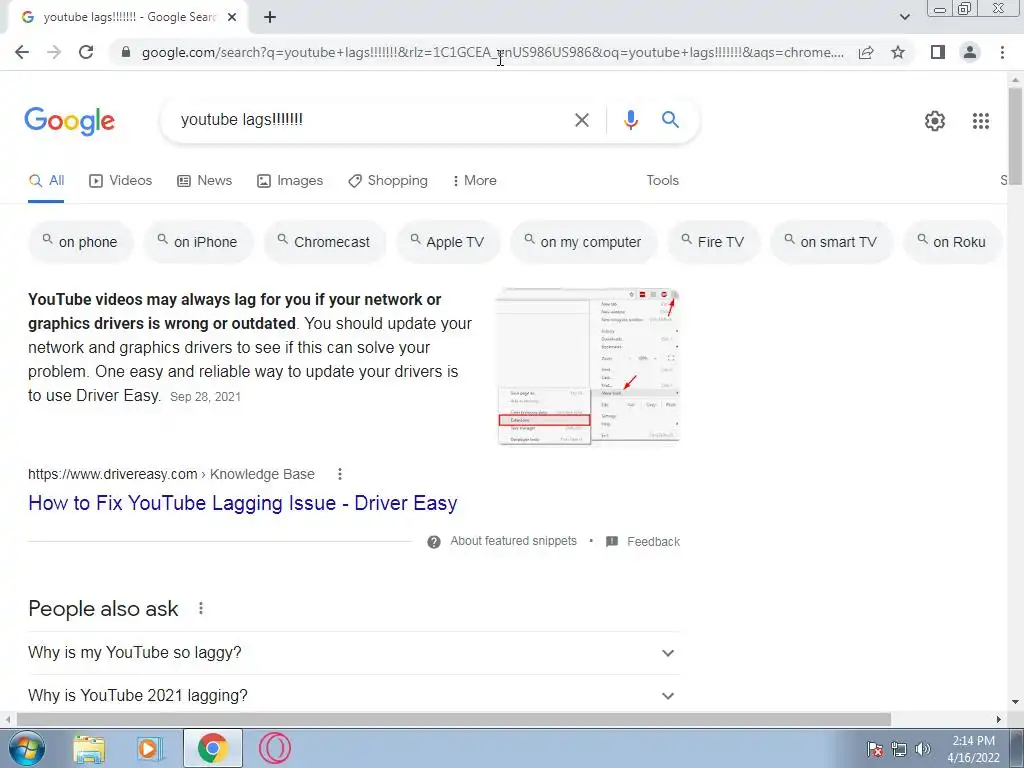The height and width of the screenshot is (768, 1024).
Task: Open the tab search dropdown arrow
Action: pyautogui.click(x=904, y=17)
